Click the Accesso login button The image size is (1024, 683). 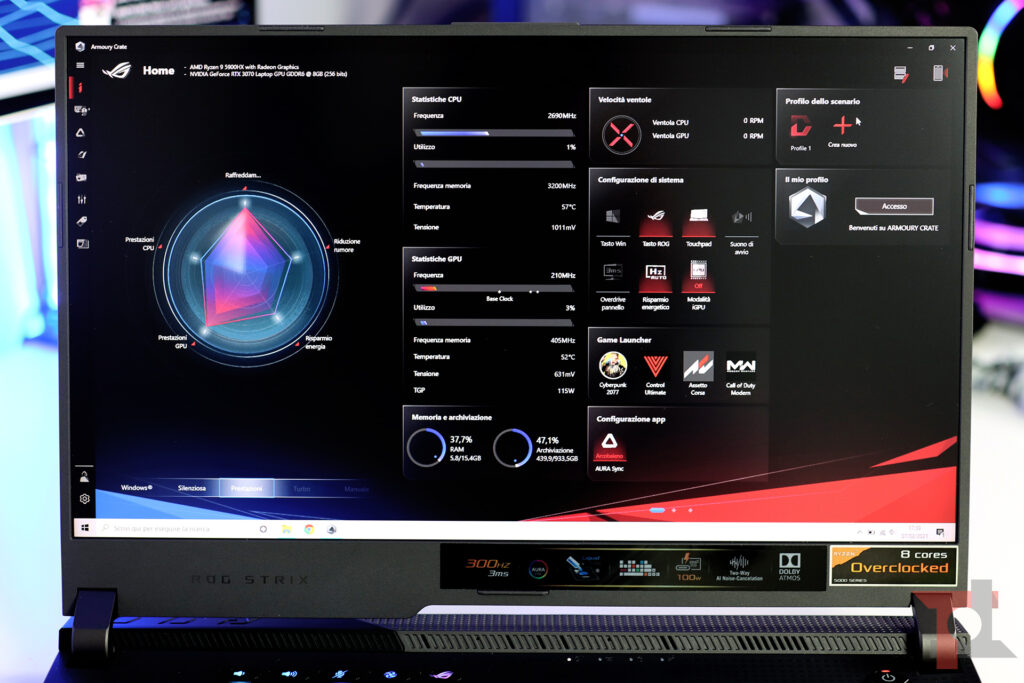click(x=896, y=206)
